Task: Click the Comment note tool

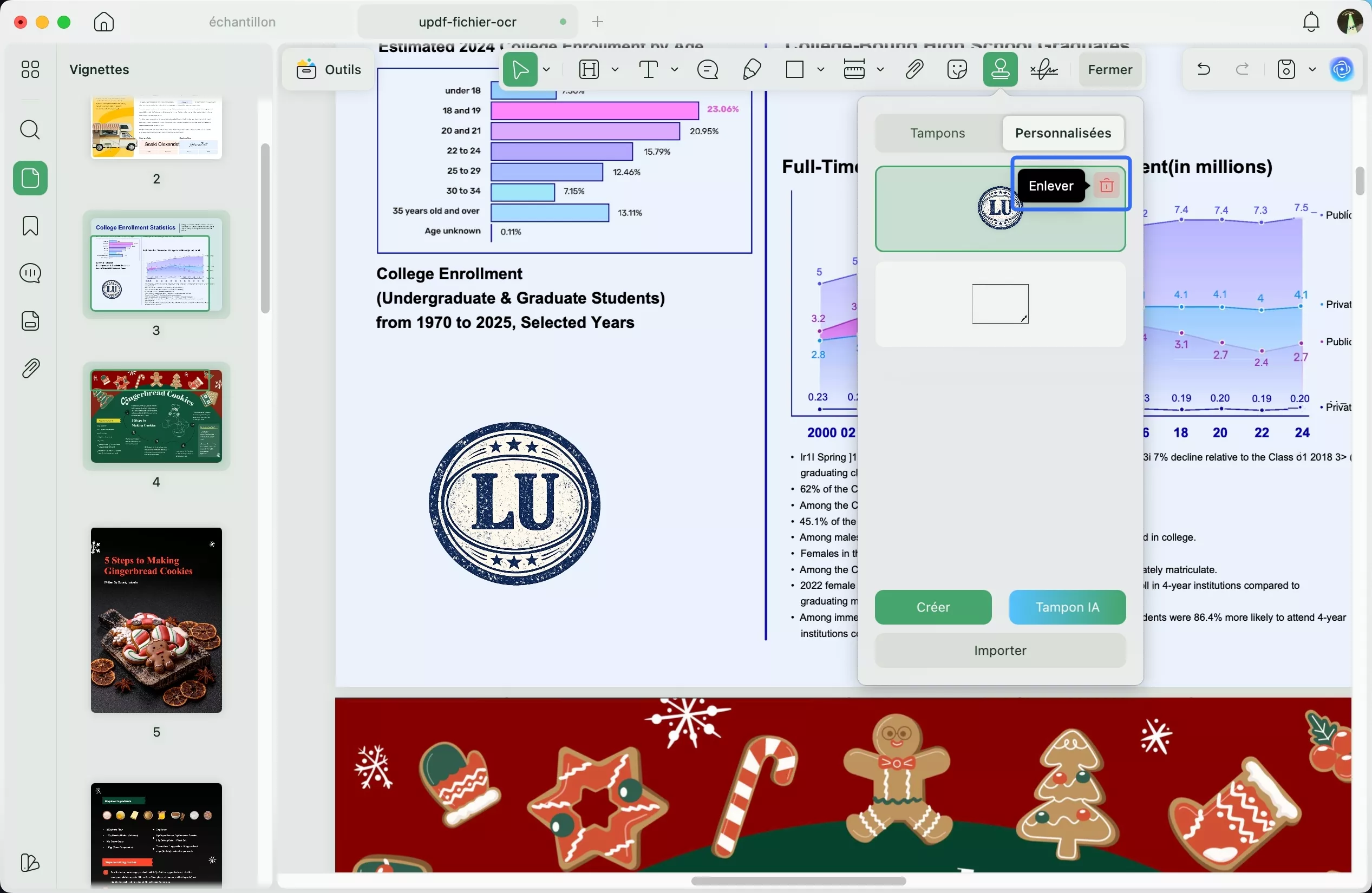Action: 707,70
